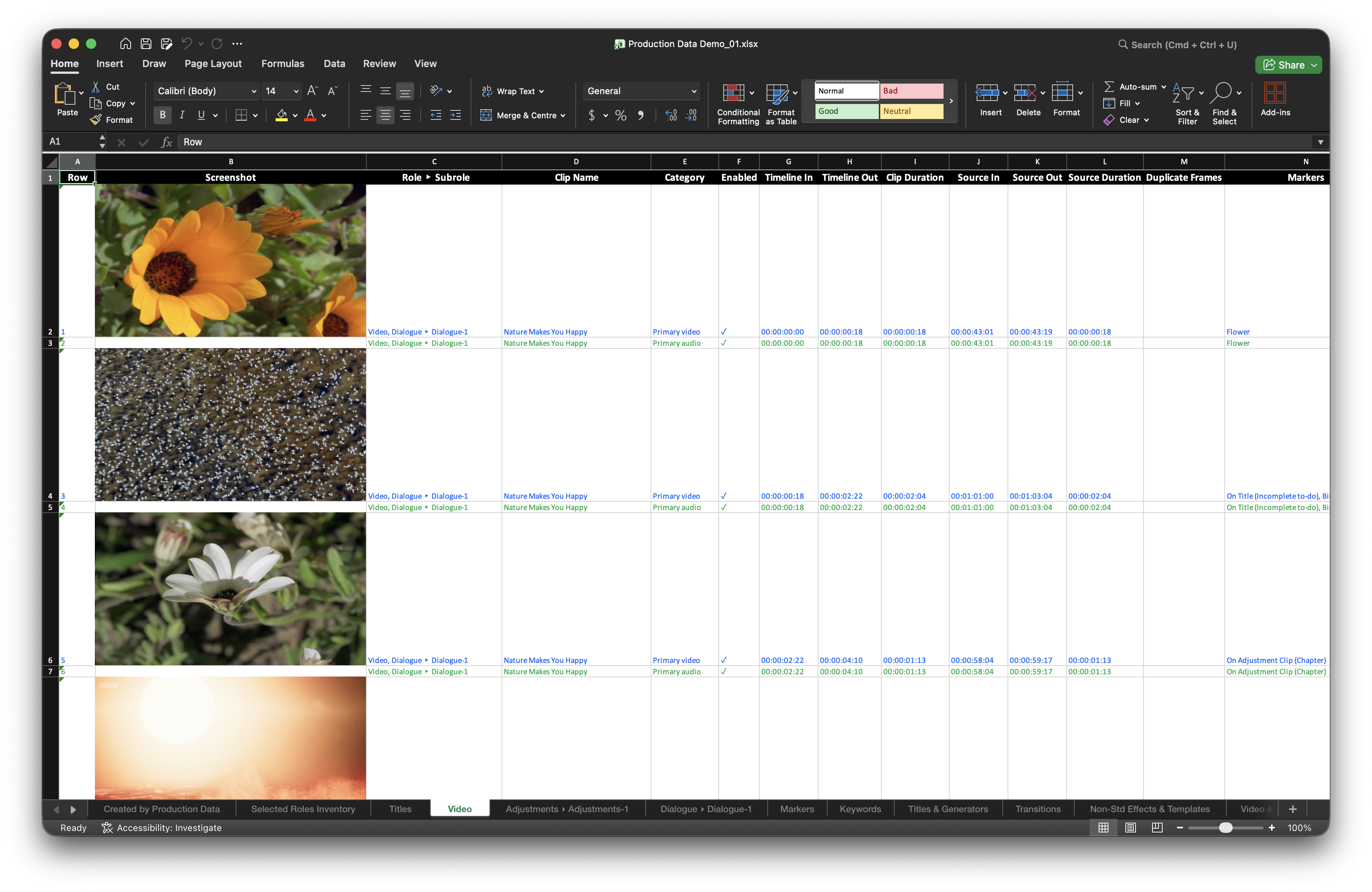Expand the Merge & Centre dropdown

[x=563, y=115]
